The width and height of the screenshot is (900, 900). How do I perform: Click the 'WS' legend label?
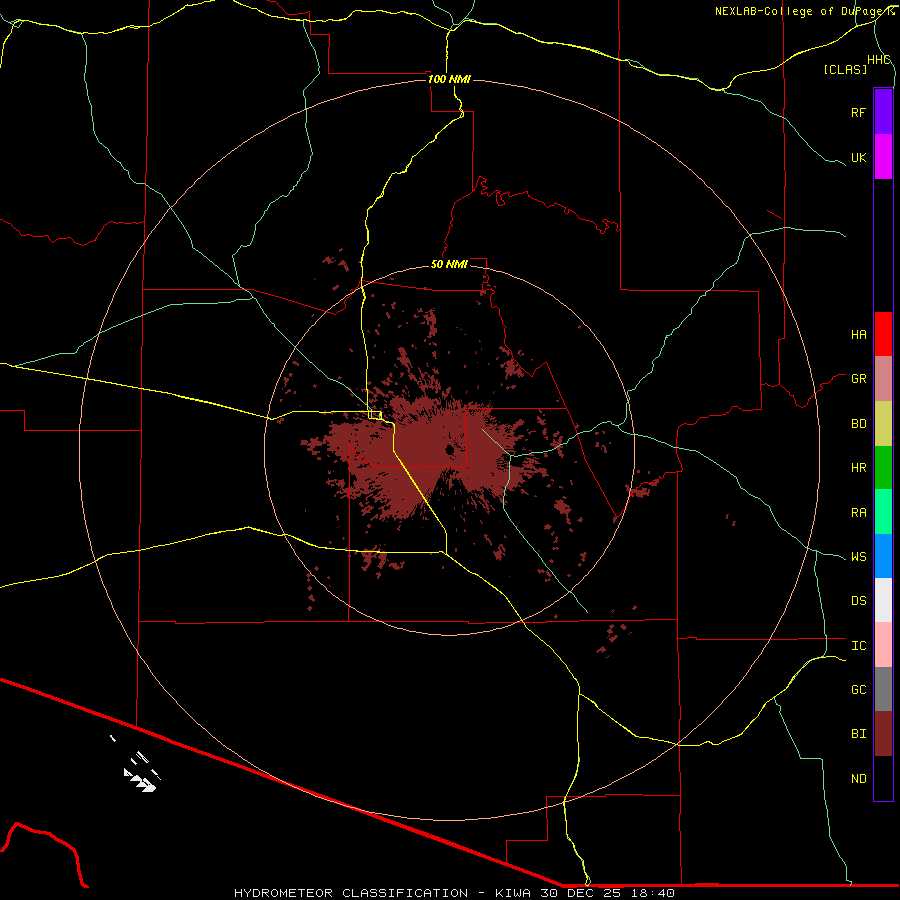point(858,557)
